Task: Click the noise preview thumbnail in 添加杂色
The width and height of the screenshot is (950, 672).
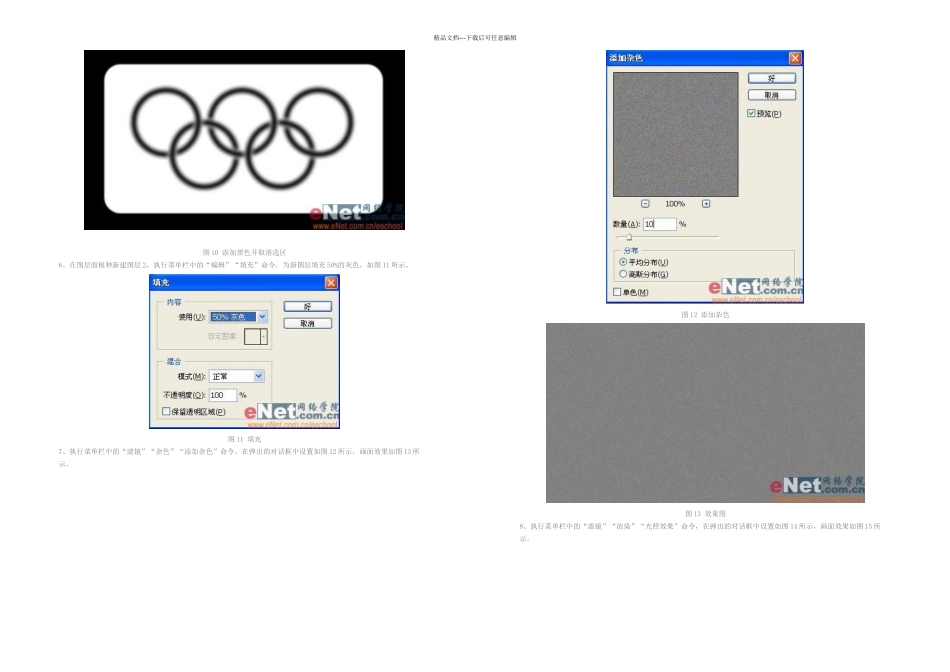Action: click(x=676, y=135)
